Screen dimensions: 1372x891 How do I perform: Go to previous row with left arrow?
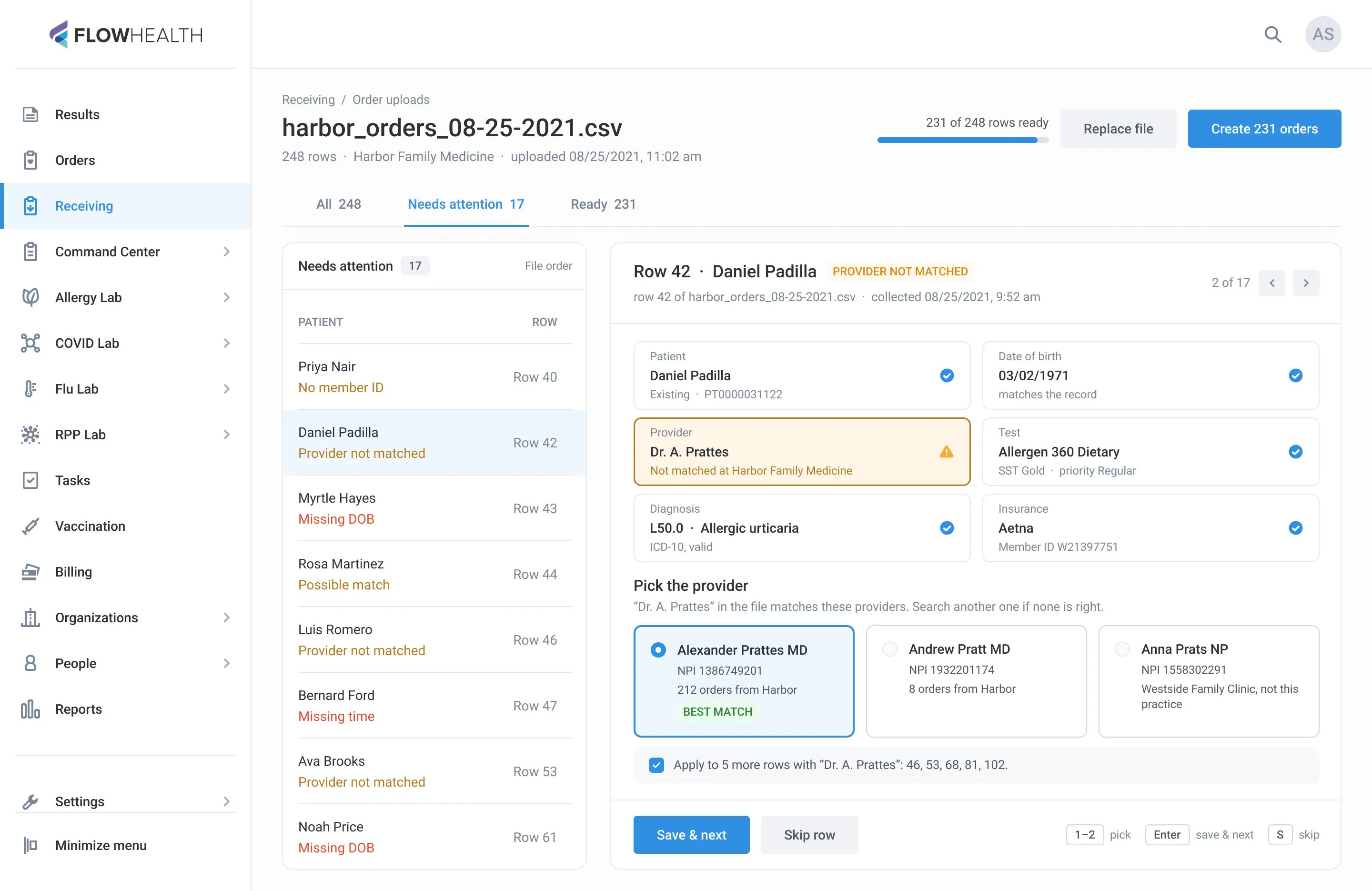tap(1271, 283)
